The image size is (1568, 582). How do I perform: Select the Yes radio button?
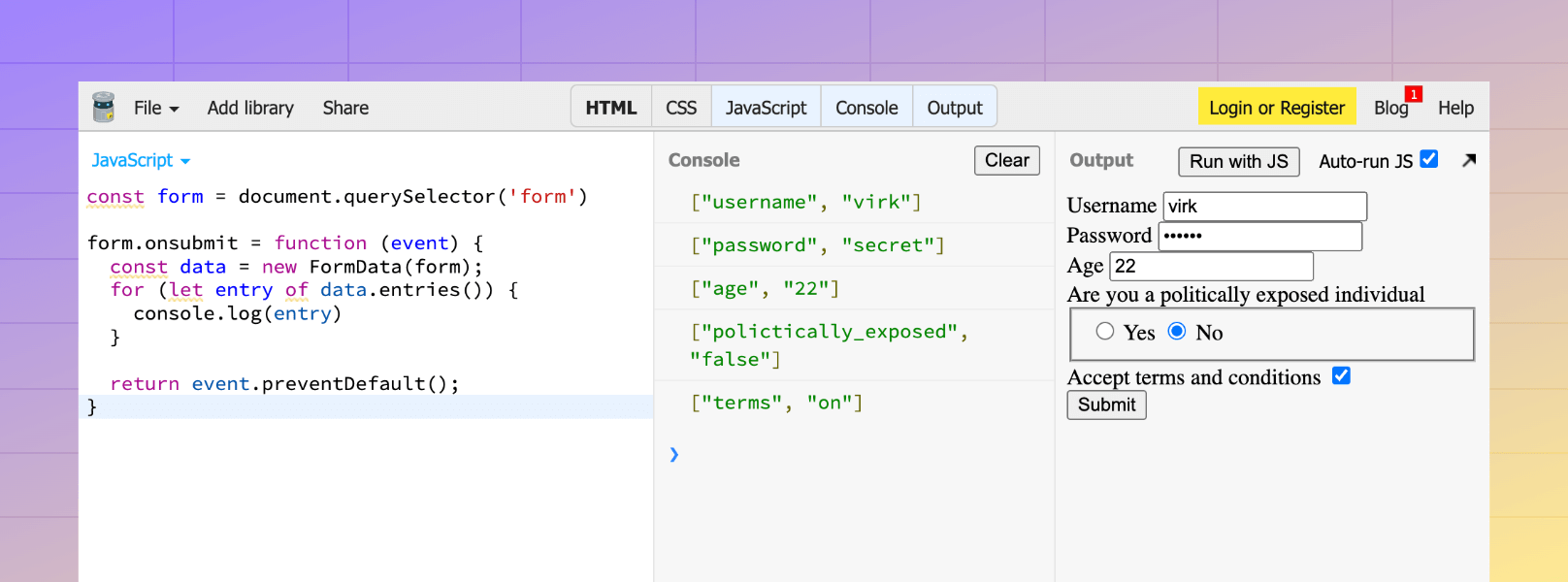1105,332
